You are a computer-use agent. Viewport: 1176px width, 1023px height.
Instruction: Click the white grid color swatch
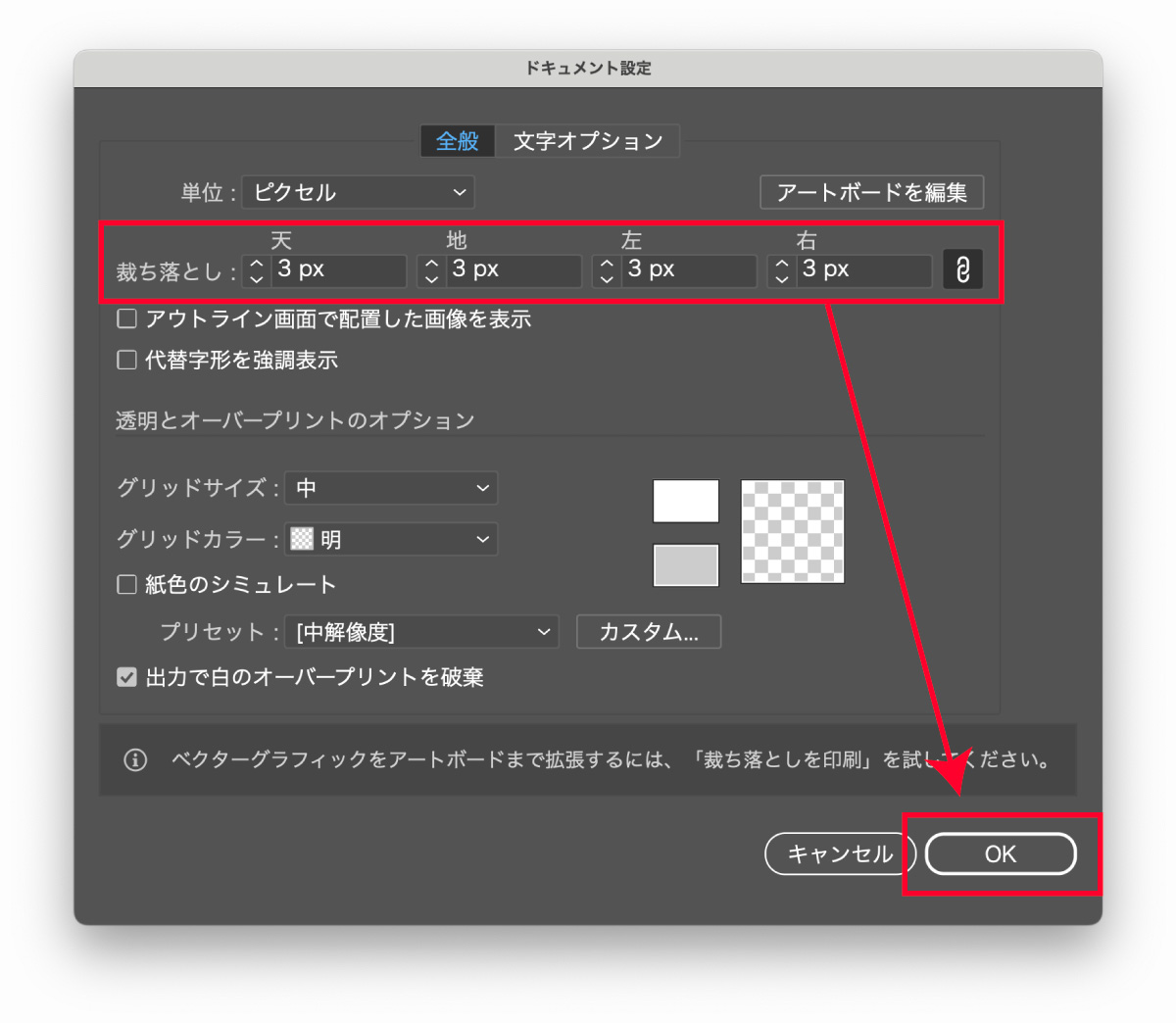[x=686, y=501]
